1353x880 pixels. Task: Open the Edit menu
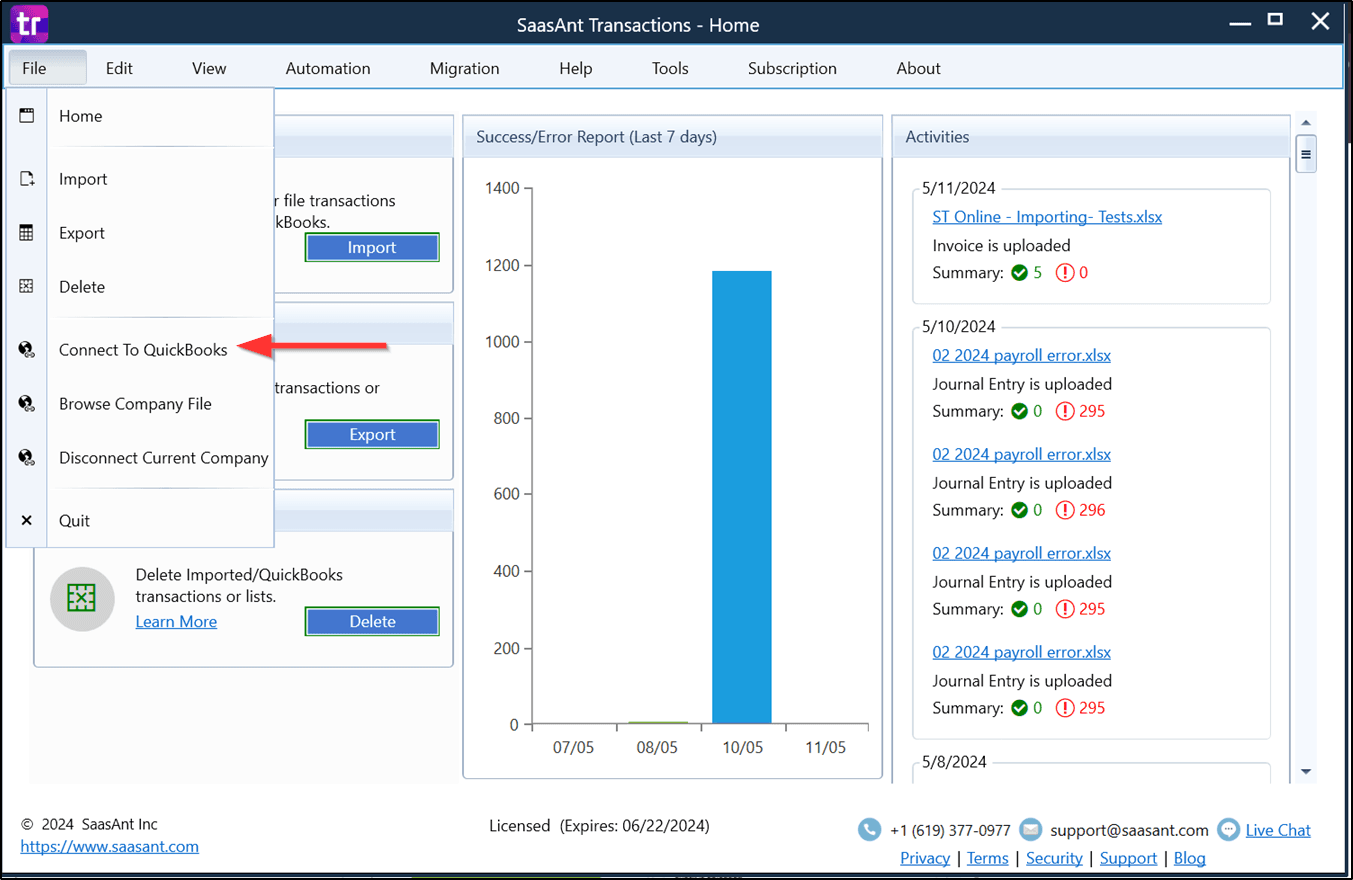pyautogui.click(x=119, y=68)
